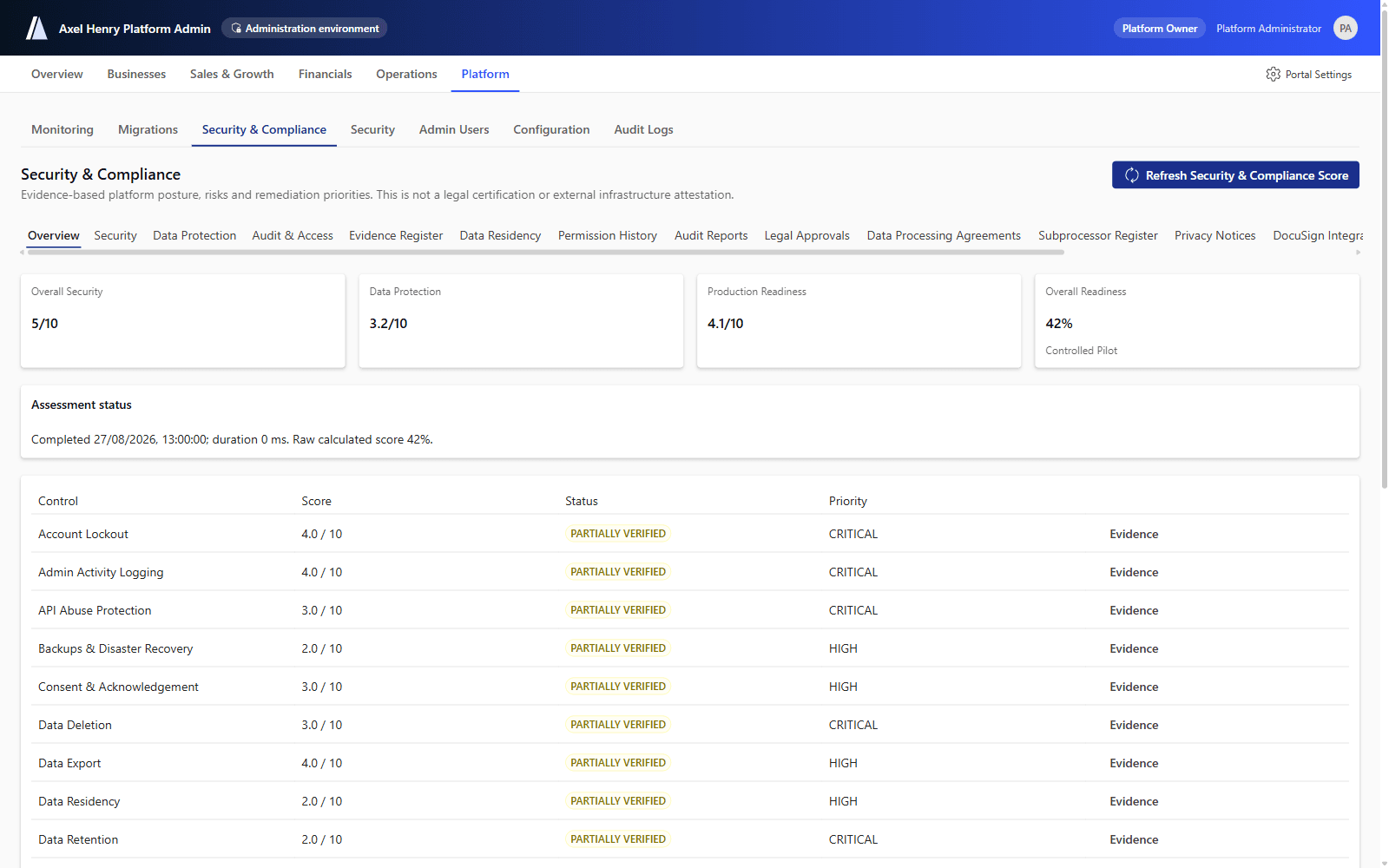This screenshot has height=868, width=1389.
Task: Open the Configuration sub-tab
Action: (x=551, y=130)
